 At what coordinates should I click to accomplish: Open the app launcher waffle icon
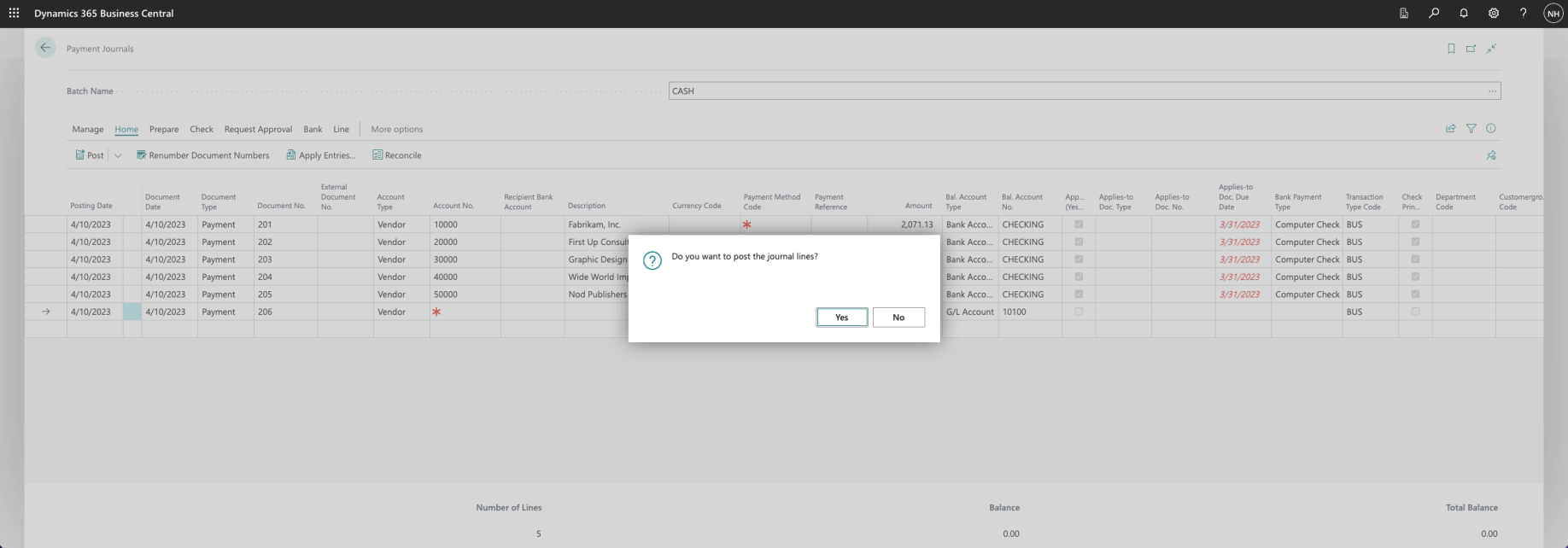tap(14, 13)
